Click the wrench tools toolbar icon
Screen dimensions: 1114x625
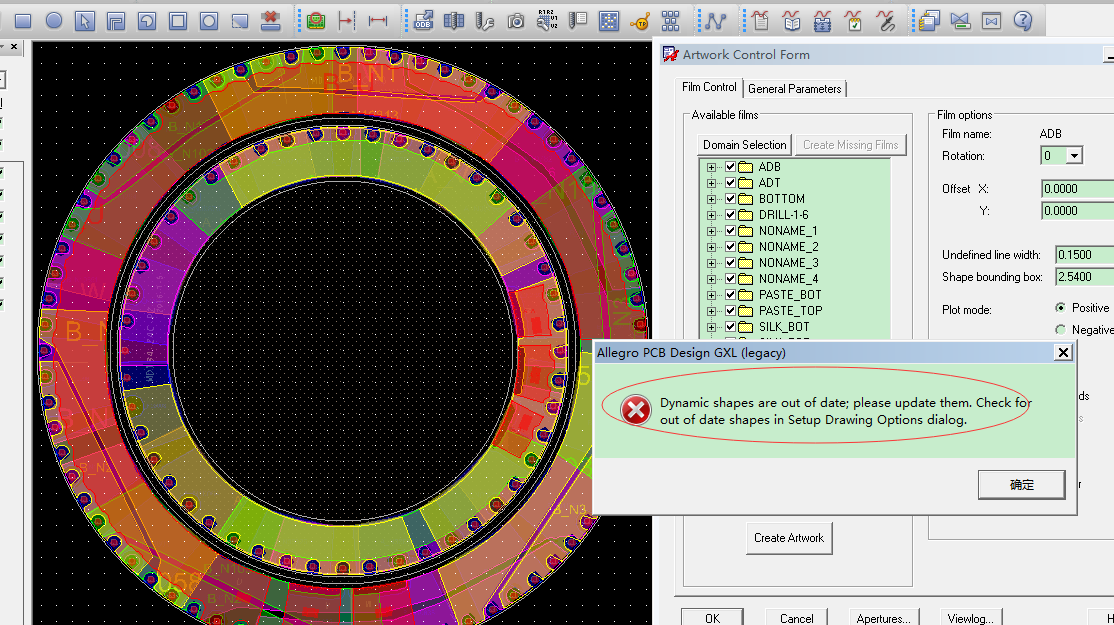pyautogui.click(x=485, y=20)
